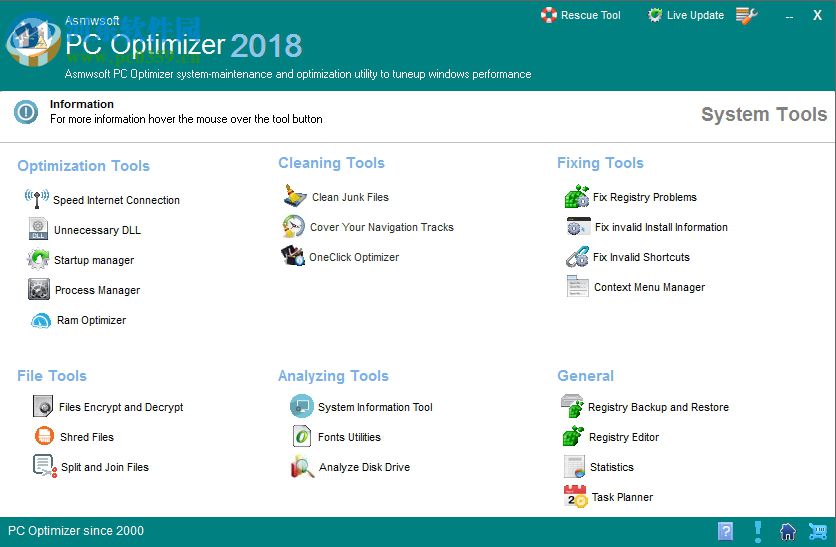
Task: Launch Startup manager text link
Action: (x=94, y=260)
